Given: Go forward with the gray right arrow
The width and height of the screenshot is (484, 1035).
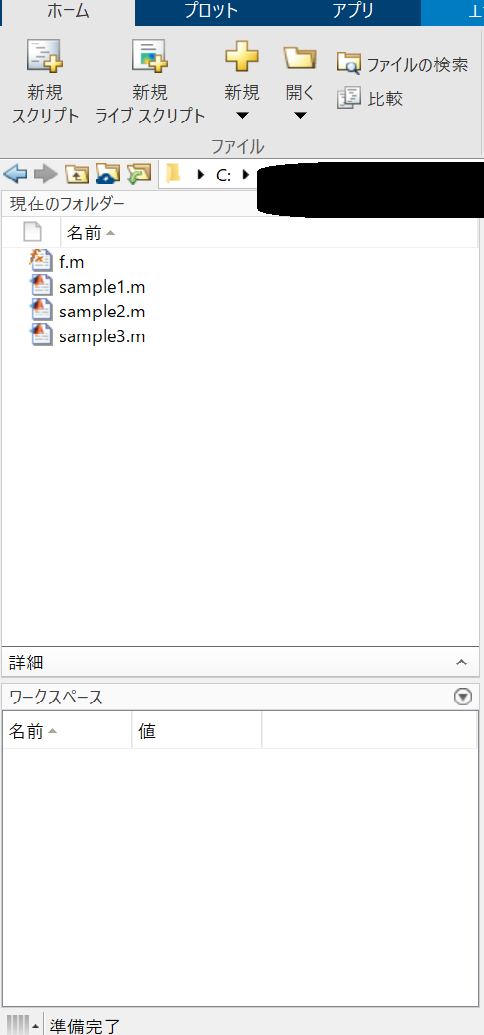Looking at the screenshot, I should [x=46, y=174].
